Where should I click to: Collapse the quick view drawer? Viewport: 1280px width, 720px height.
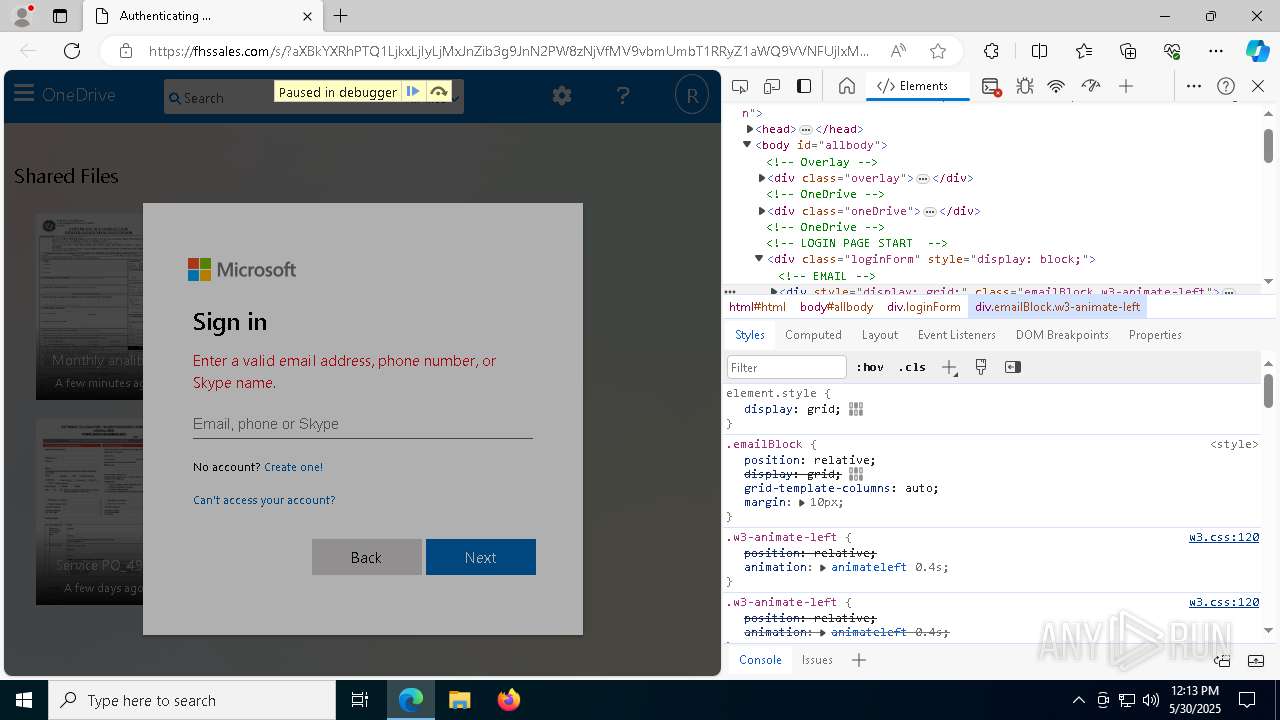pos(1257,660)
